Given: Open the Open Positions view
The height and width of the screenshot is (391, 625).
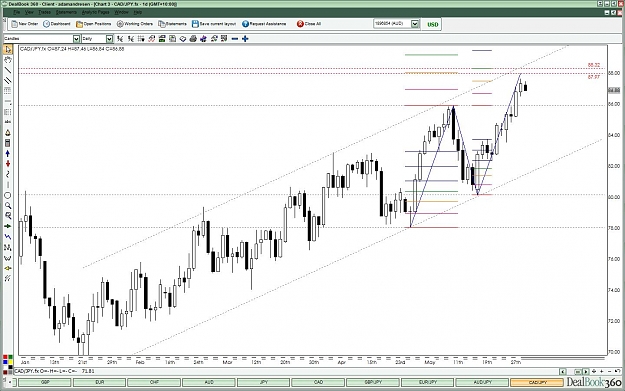Looking at the screenshot, I should (x=94, y=24).
